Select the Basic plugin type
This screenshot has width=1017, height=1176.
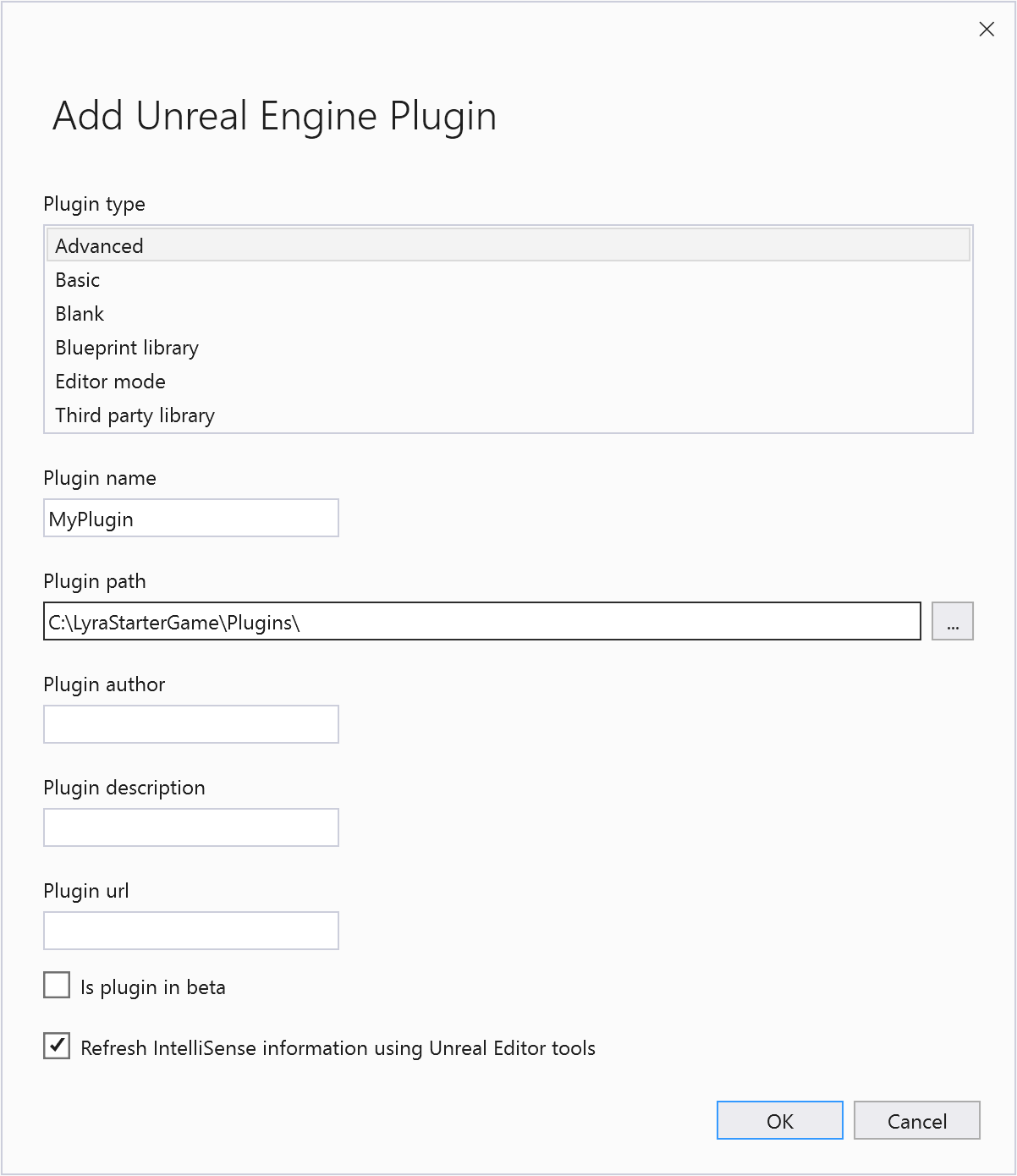tap(77, 280)
